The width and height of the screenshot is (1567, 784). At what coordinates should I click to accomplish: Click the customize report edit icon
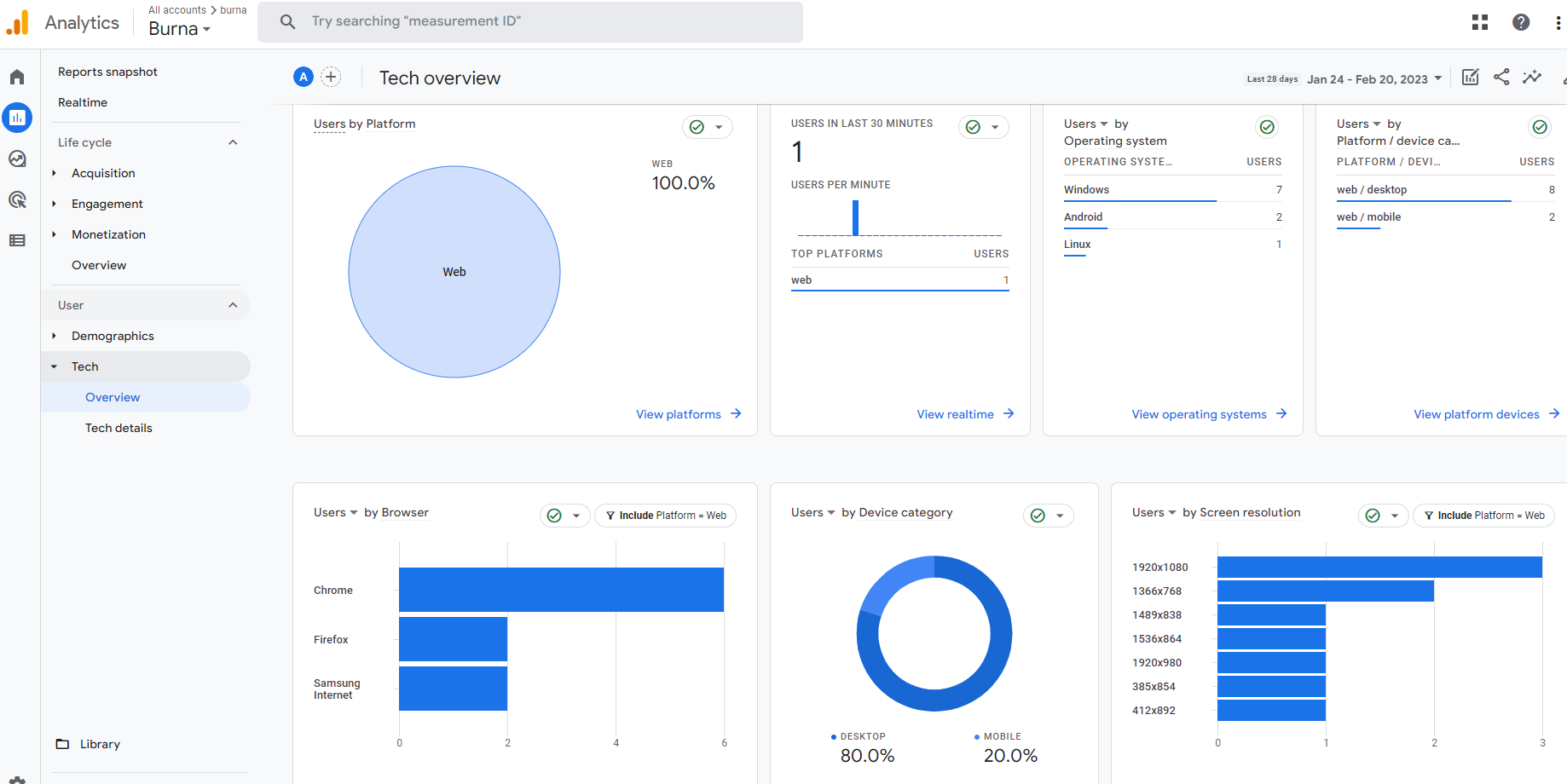(1471, 78)
